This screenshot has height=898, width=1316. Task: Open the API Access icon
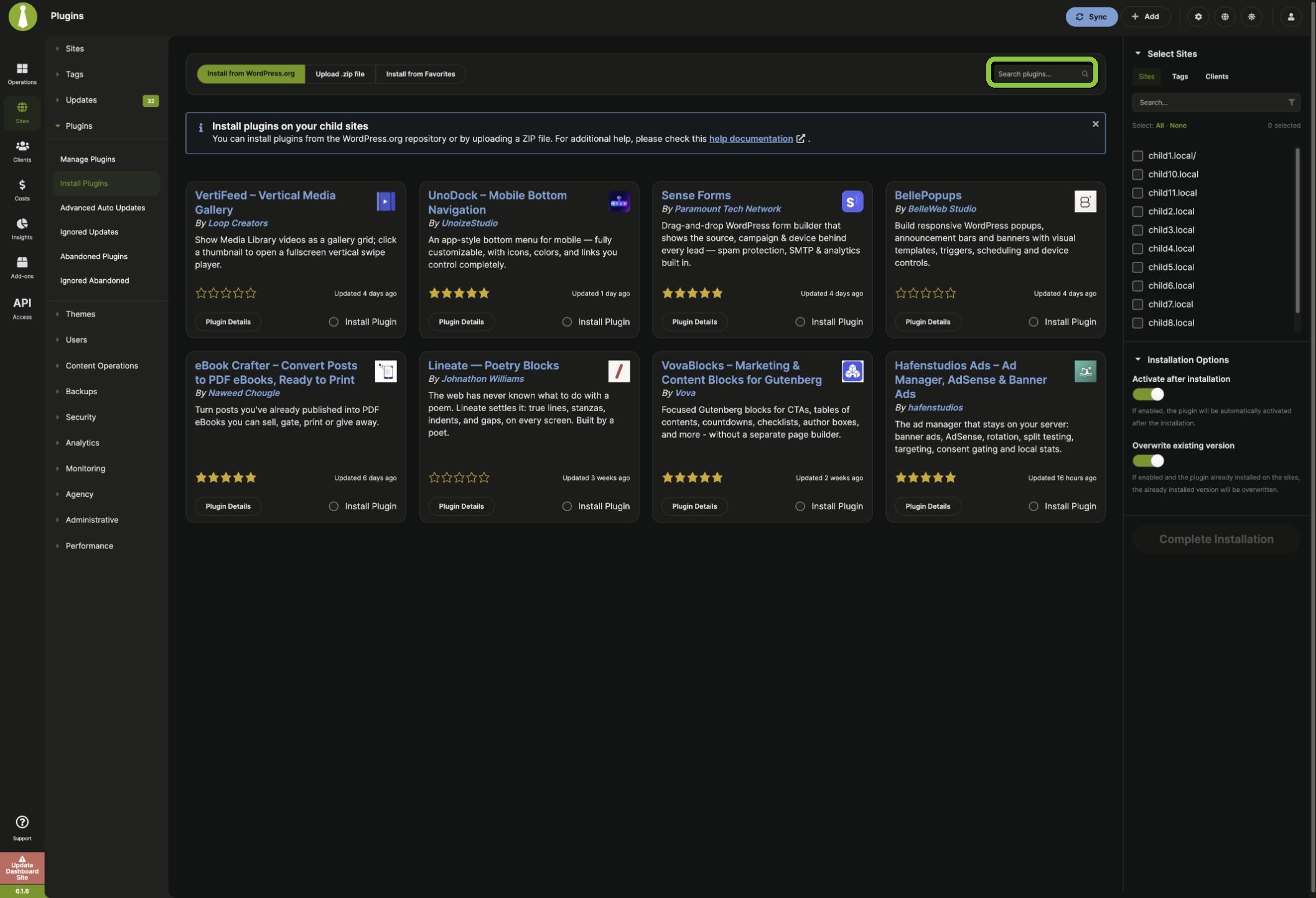(22, 308)
